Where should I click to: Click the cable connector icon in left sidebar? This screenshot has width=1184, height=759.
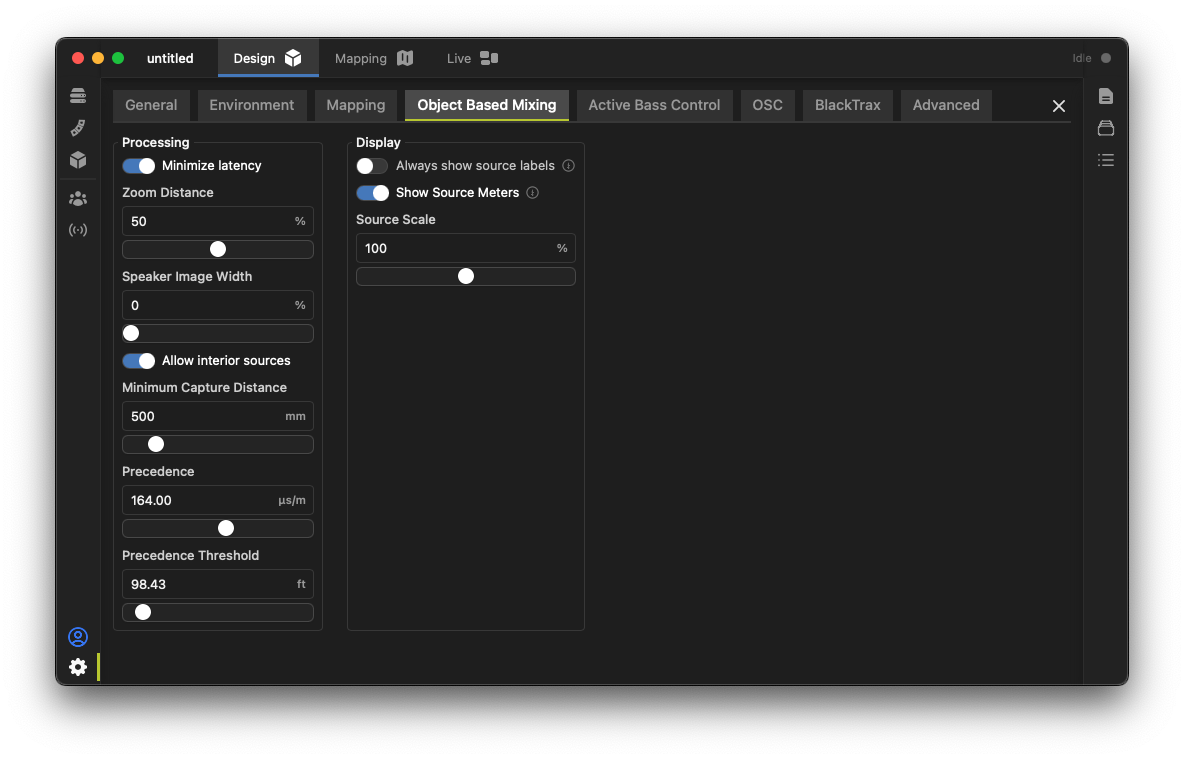78,128
